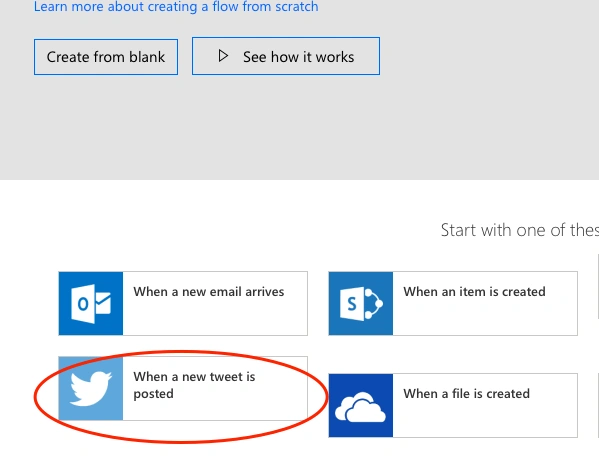Select 'When an item is created' title
Screen dimensions: 599x472
pos(474,292)
